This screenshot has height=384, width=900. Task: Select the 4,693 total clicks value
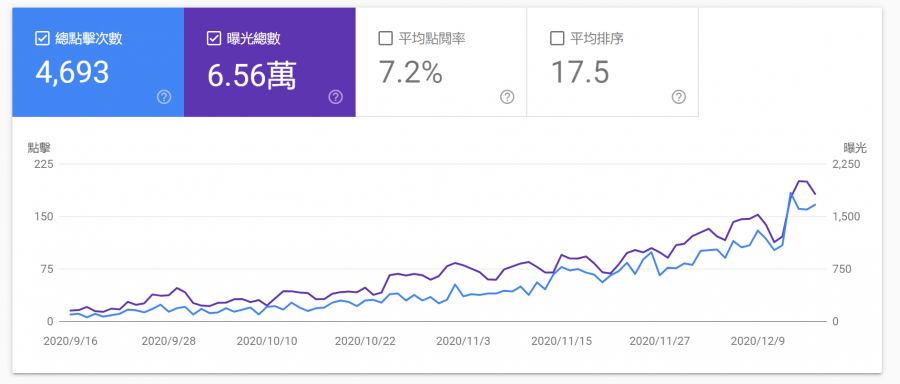pyautogui.click(x=72, y=73)
